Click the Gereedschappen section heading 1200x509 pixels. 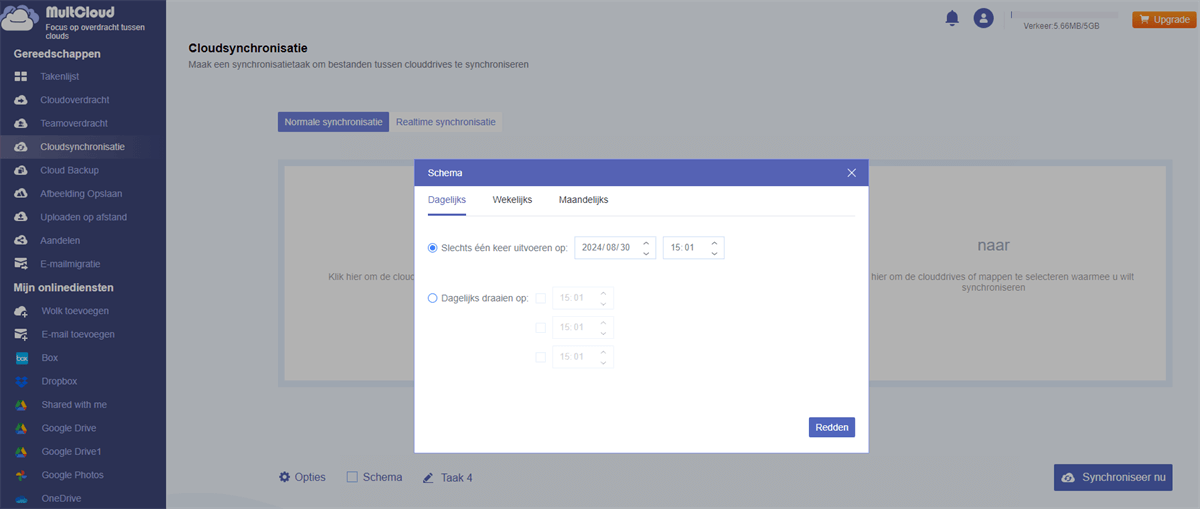tap(57, 54)
